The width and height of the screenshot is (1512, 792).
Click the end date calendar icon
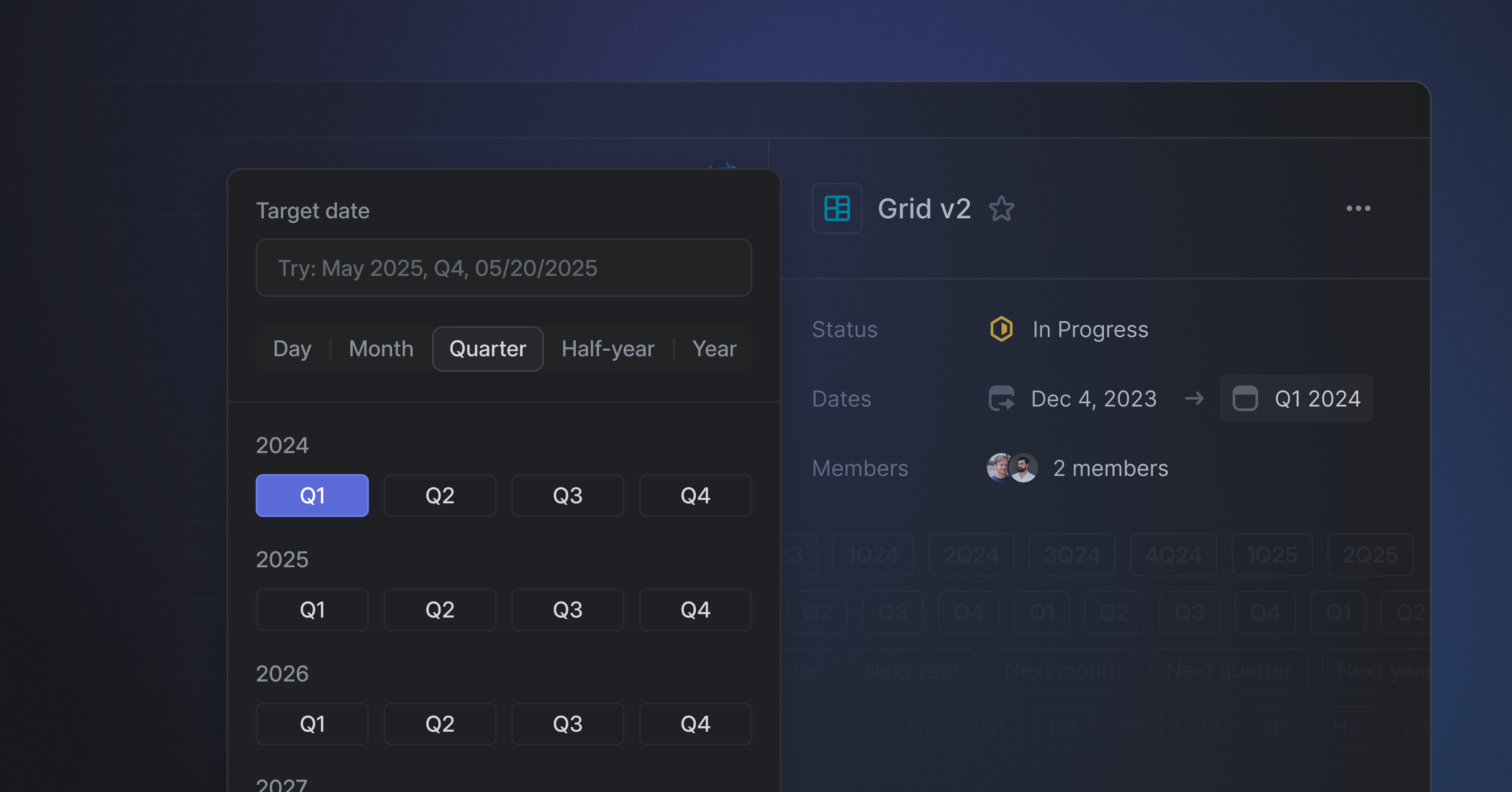pos(1246,398)
